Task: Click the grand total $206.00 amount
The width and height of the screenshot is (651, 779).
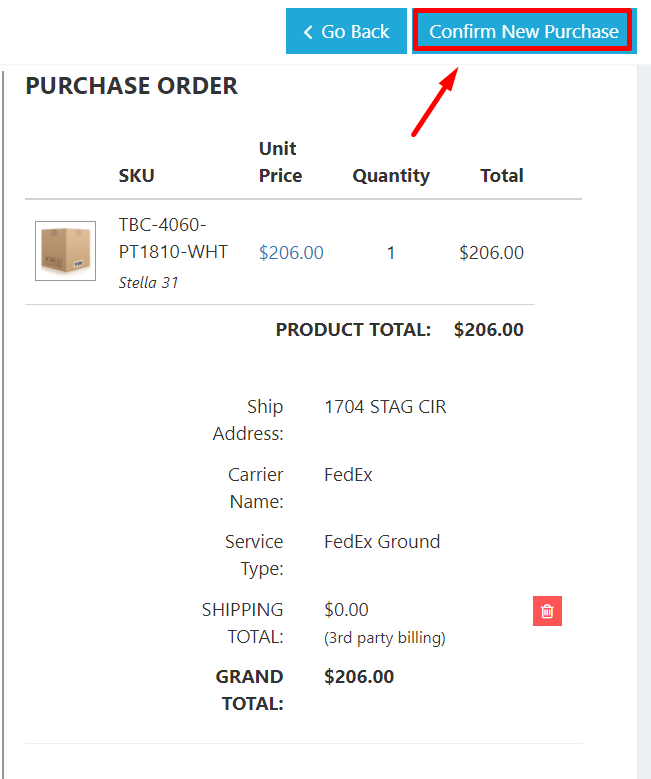Action: [x=359, y=677]
